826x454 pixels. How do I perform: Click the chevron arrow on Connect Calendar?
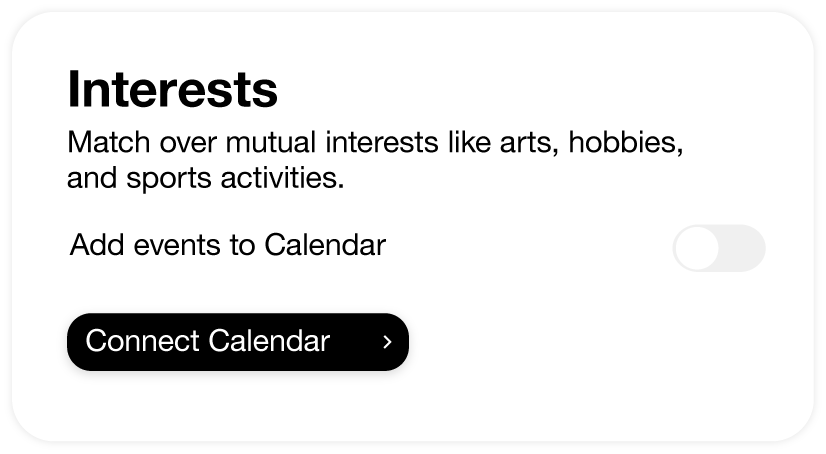[387, 342]
